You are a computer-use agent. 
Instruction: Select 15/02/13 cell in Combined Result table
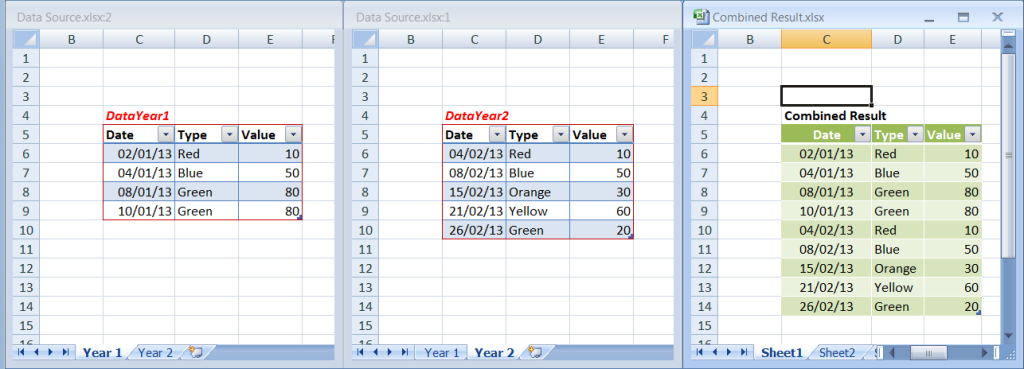point(826,268)
